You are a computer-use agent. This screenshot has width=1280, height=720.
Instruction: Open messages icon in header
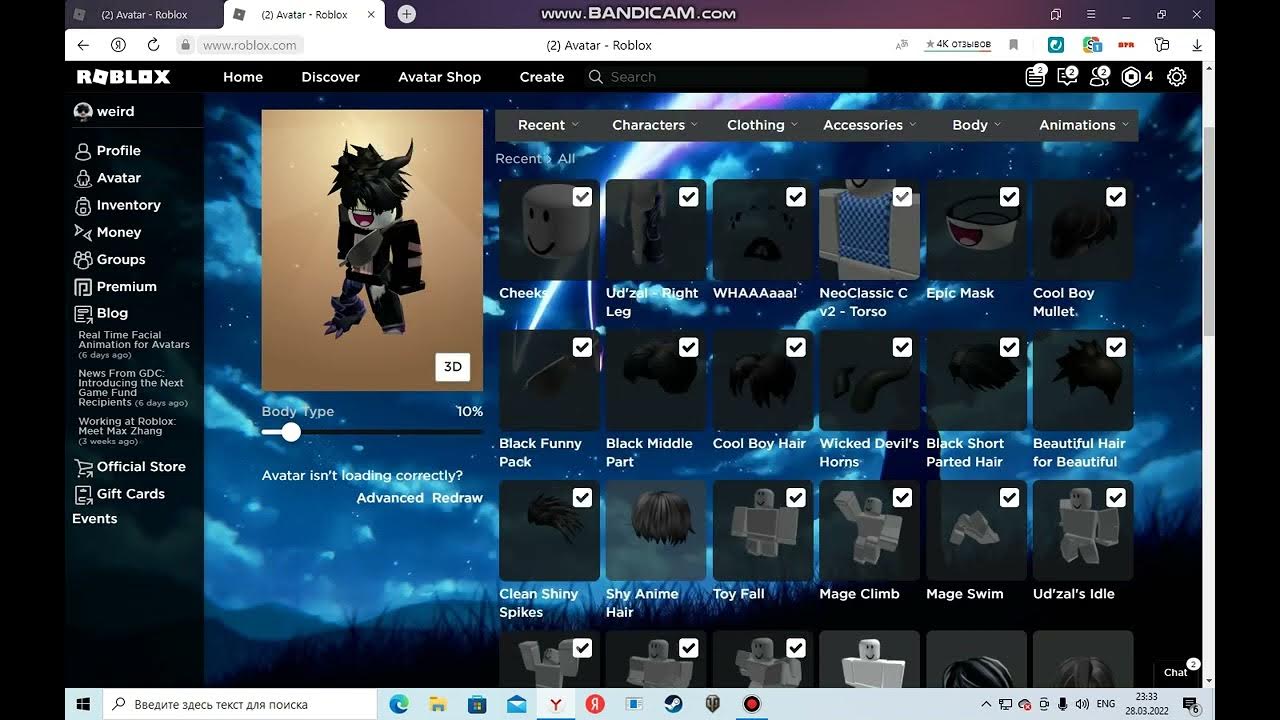[x=1067, y=77]
